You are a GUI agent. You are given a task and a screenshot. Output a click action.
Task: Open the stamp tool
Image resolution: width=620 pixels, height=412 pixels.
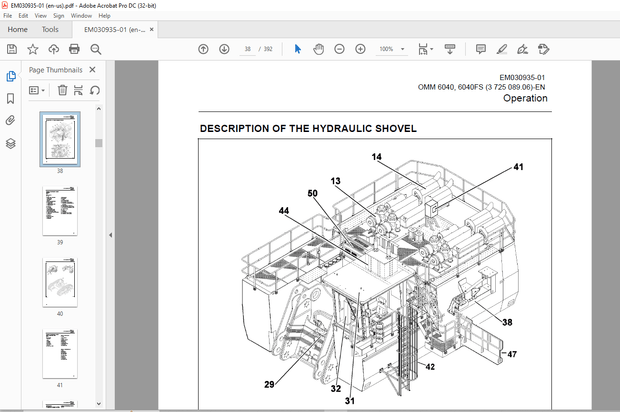tap(544, 49)
